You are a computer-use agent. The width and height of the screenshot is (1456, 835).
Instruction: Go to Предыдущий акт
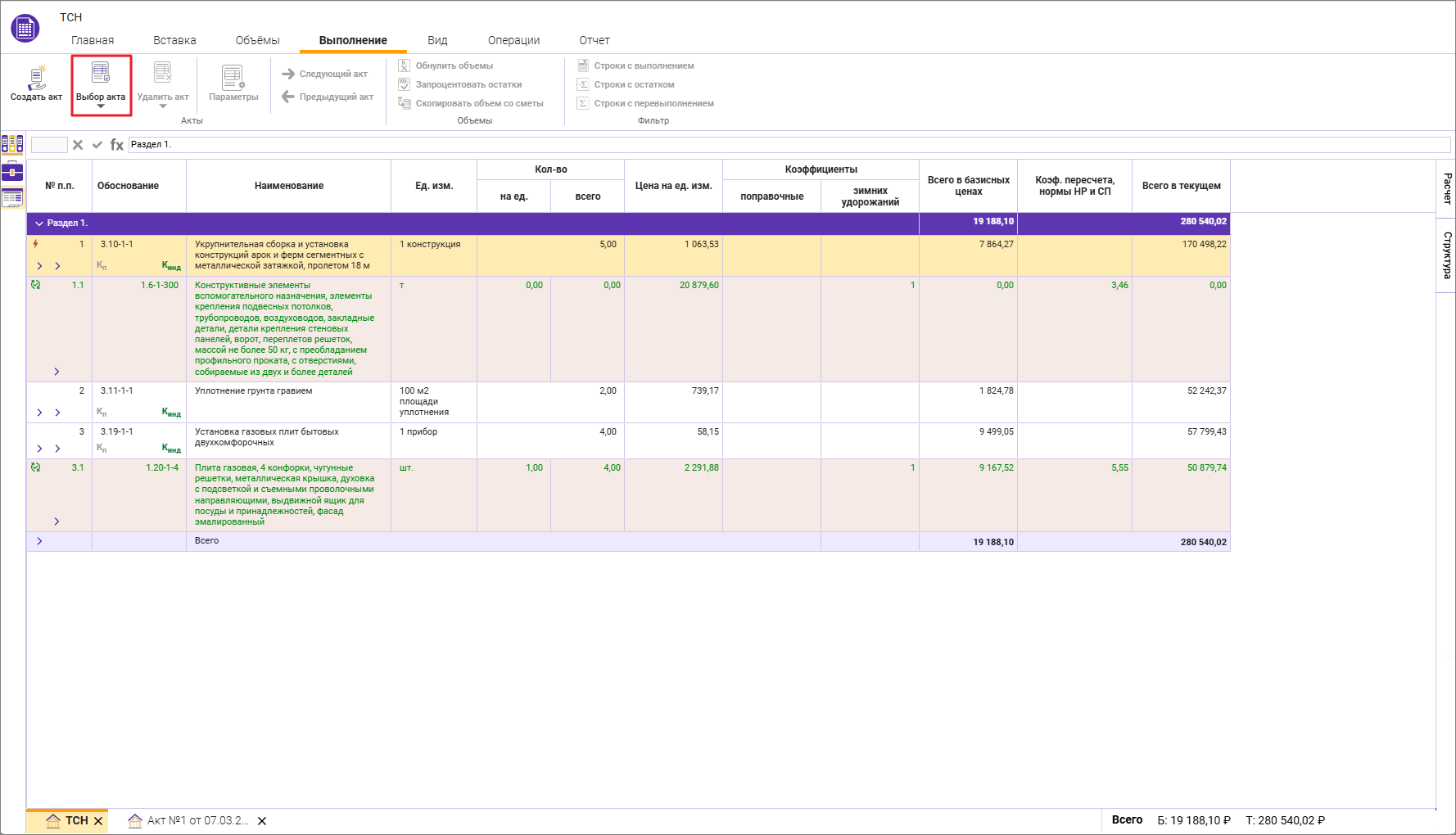click(328, 97)
